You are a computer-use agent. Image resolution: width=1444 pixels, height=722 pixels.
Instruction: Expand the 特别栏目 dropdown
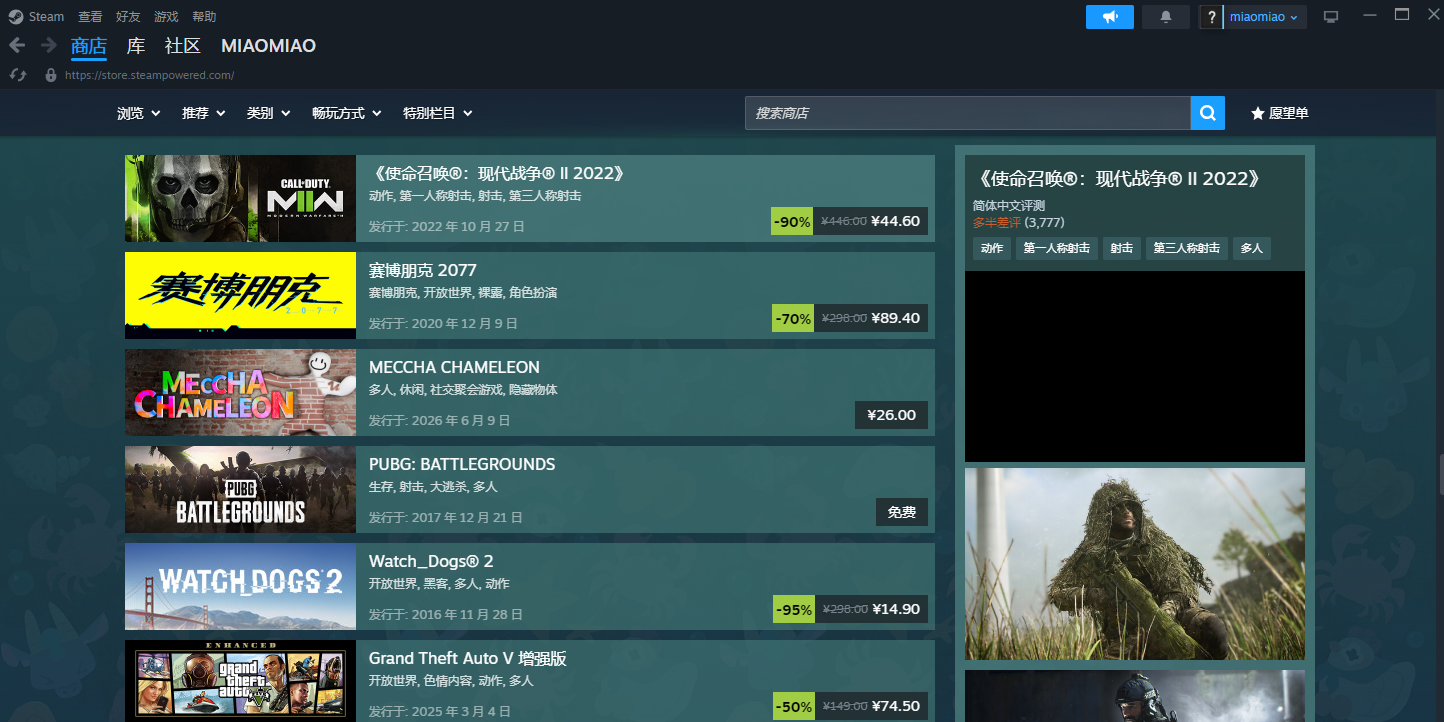(438, 113)
